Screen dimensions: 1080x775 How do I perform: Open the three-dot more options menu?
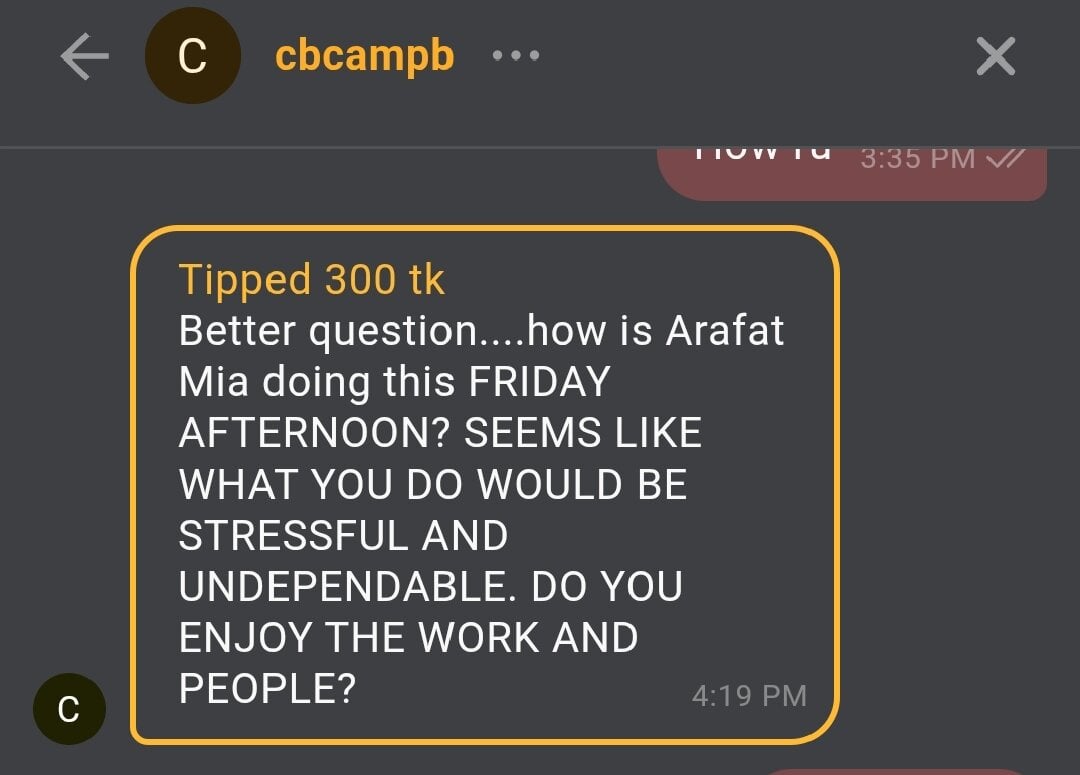[516, 56]
